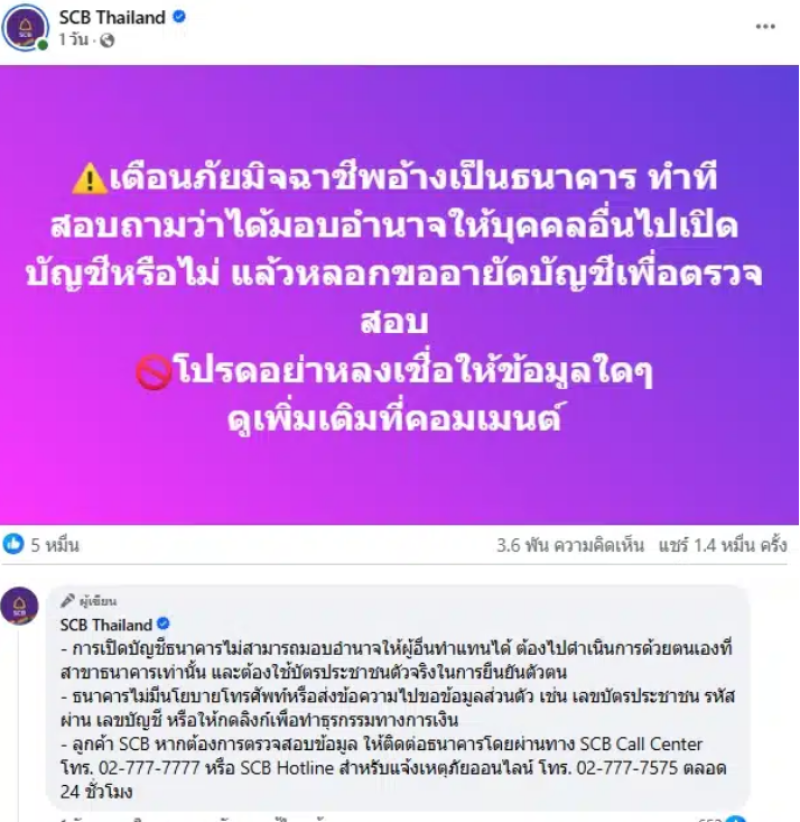800x822 pixels.
Task: Open the 1 วัน post timestamp
Action: pyautogui.click(x=73, y=40)
